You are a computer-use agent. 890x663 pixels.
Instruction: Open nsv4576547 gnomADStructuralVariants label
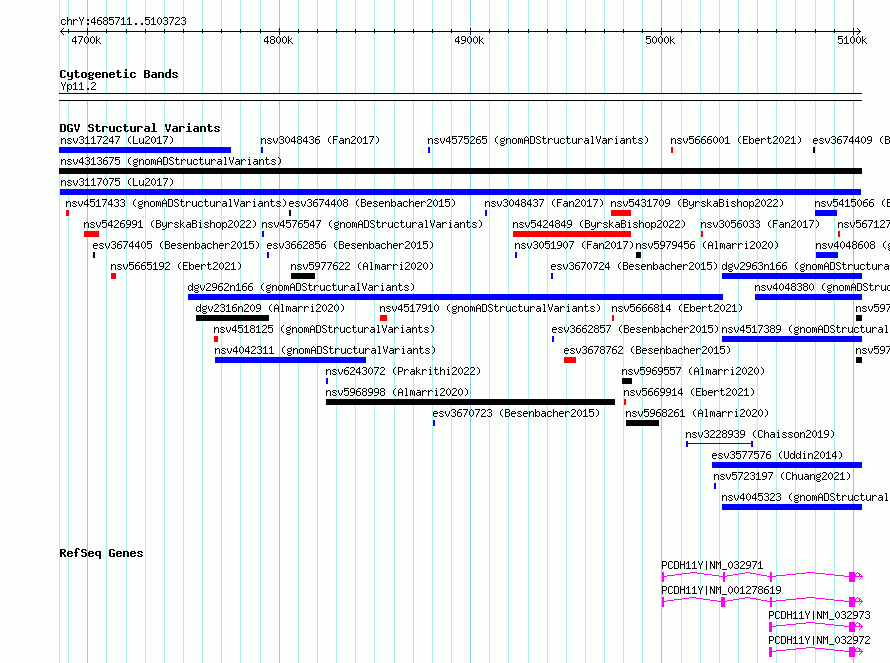click(372, 224)
